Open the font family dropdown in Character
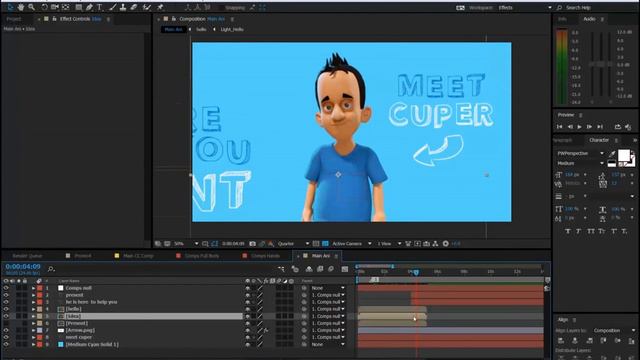Screen dimensions: 640x360 click(580, 153)
